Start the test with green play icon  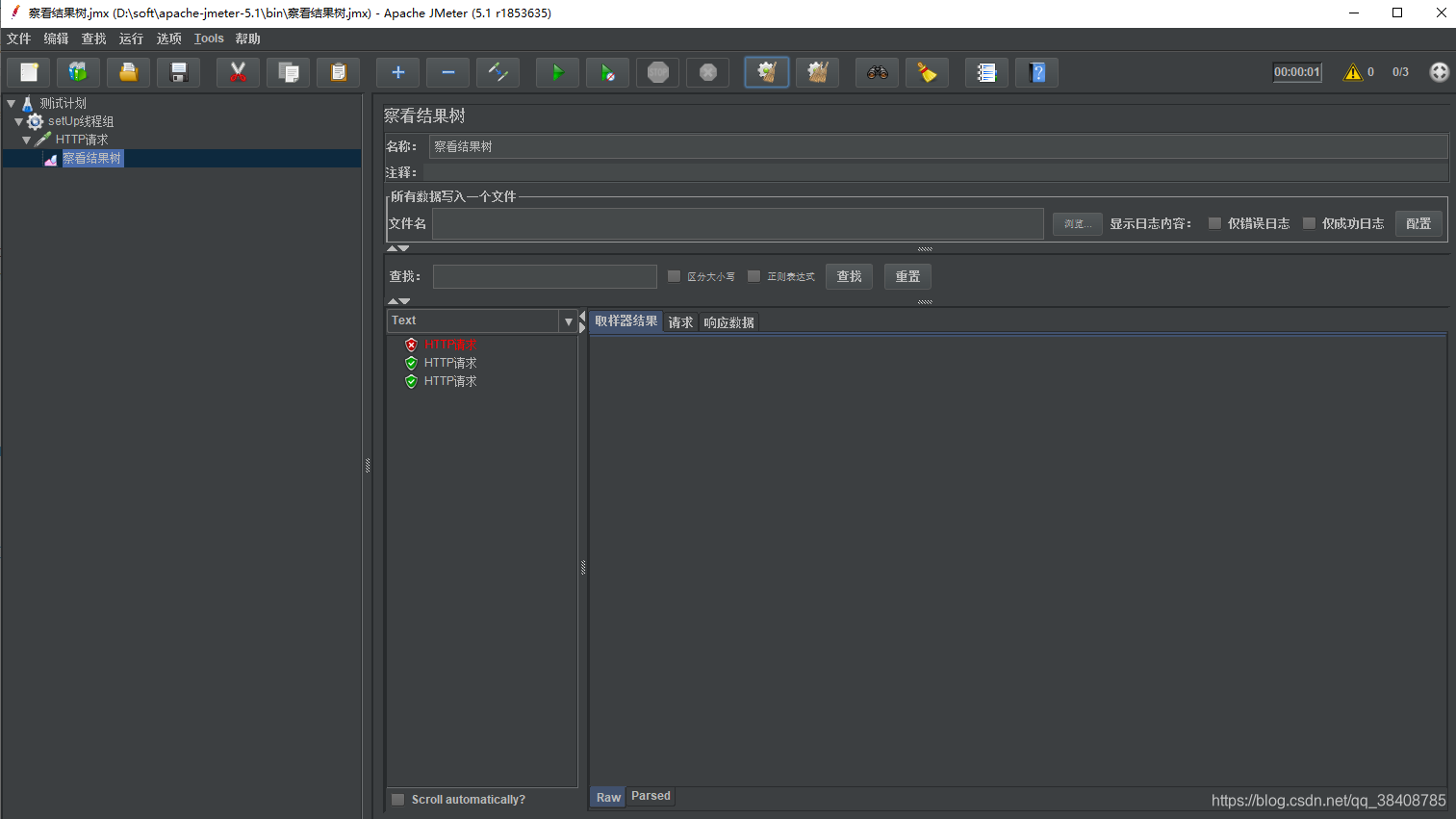[x=558, y=72]
